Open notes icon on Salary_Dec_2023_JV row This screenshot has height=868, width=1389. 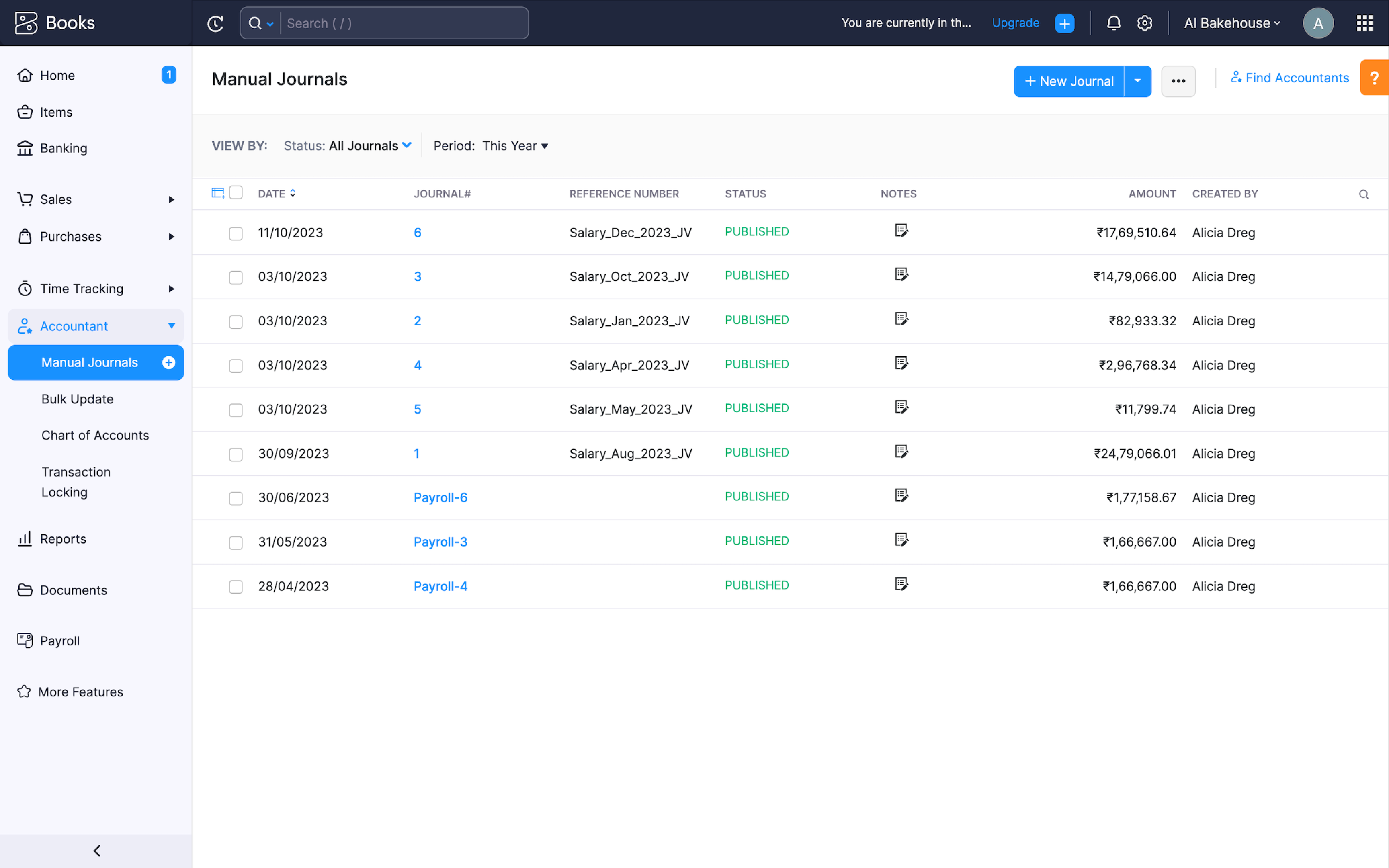(x=901, y=231)
